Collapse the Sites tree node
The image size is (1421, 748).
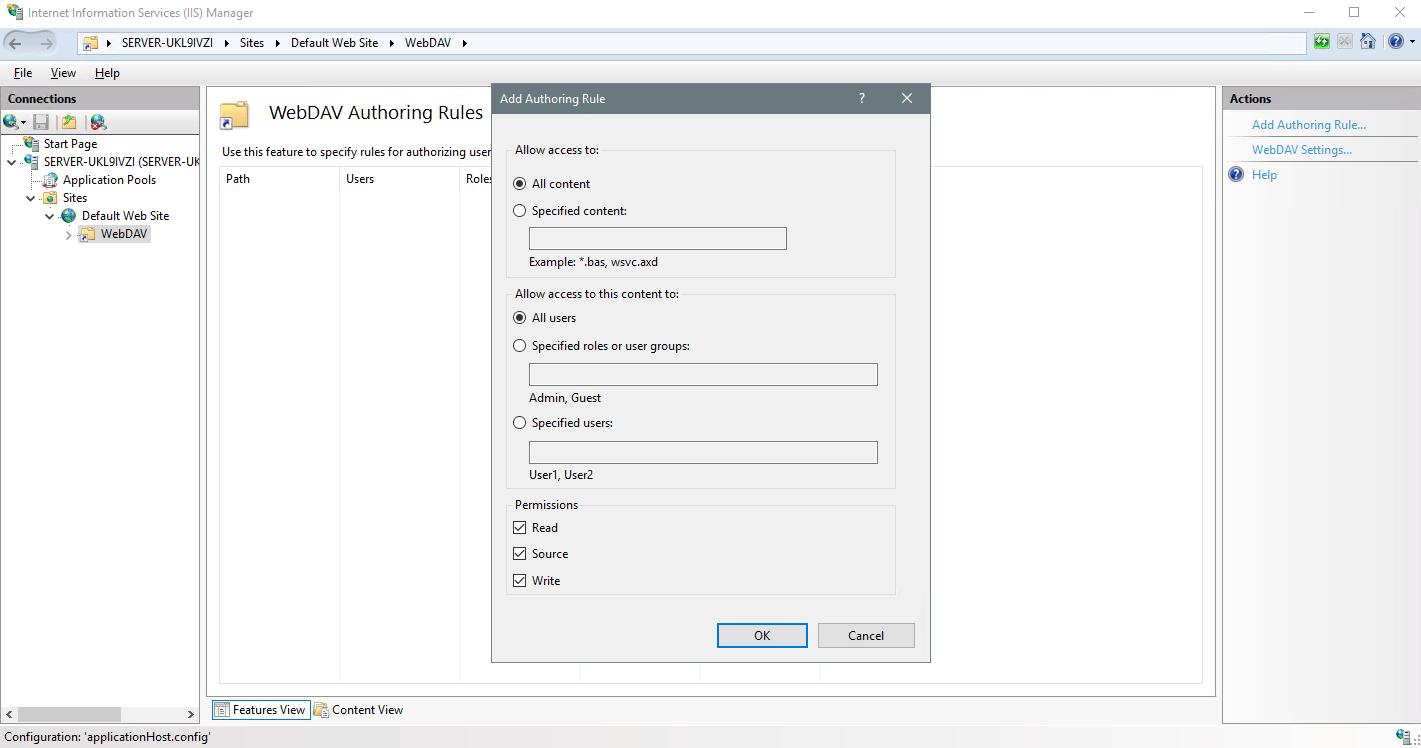(x=31, y=198)
